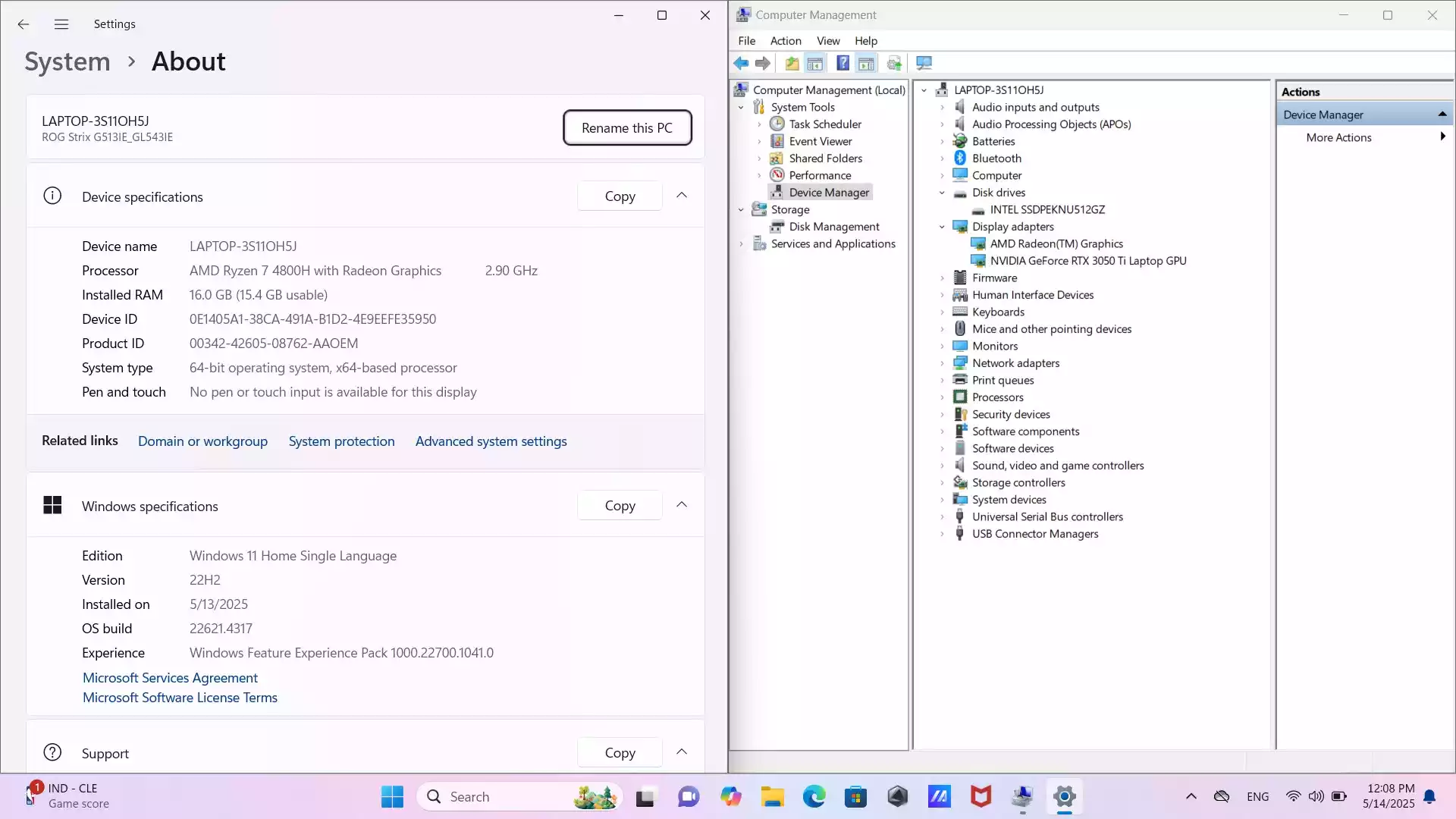The height and width of the screenshot is (819, 1456).
Task: Open the View menu in Computer Management
Action: (828, 41)
